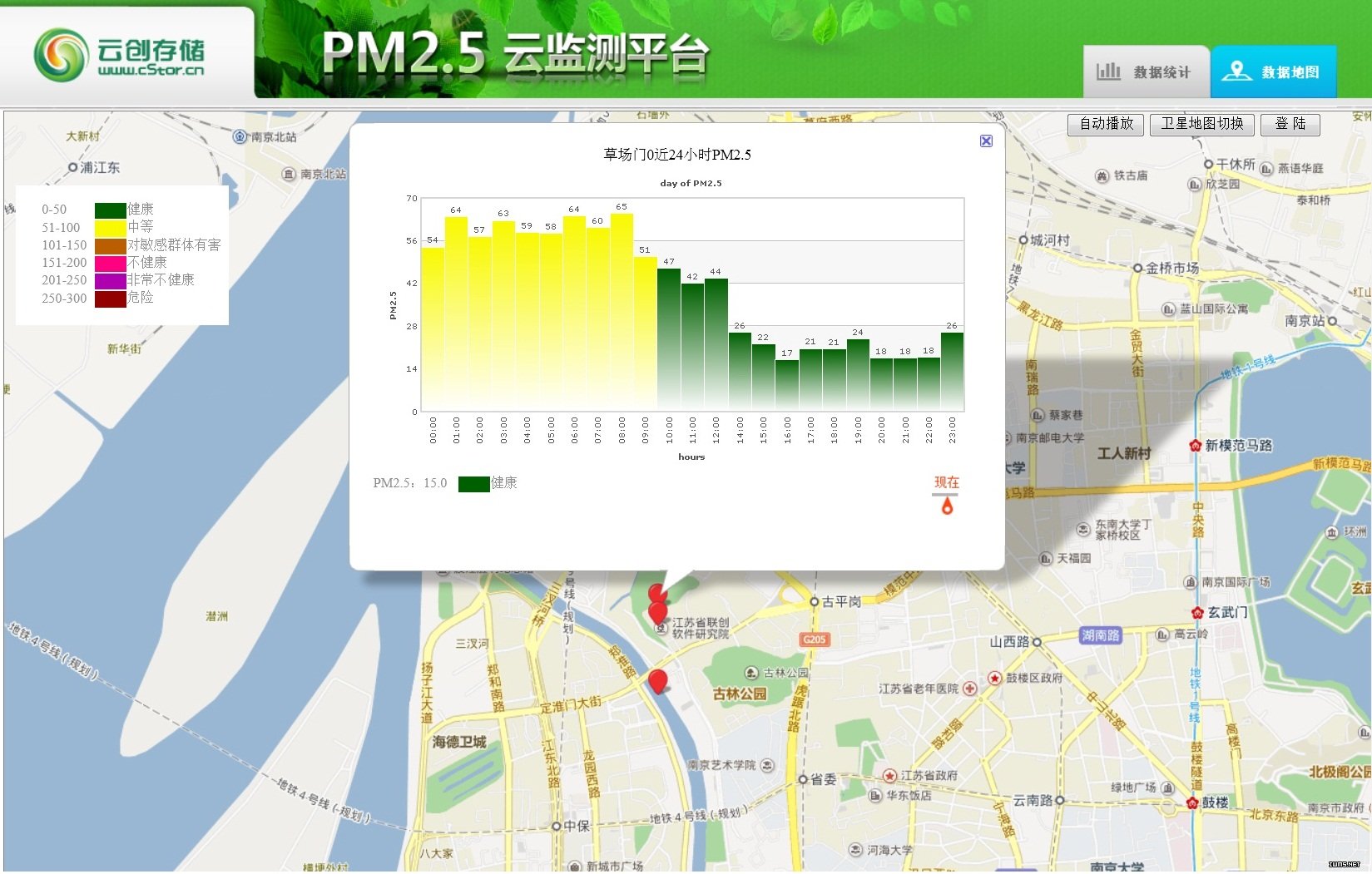
Task: Click the 潜洲 island label
Action: point(216,616)
